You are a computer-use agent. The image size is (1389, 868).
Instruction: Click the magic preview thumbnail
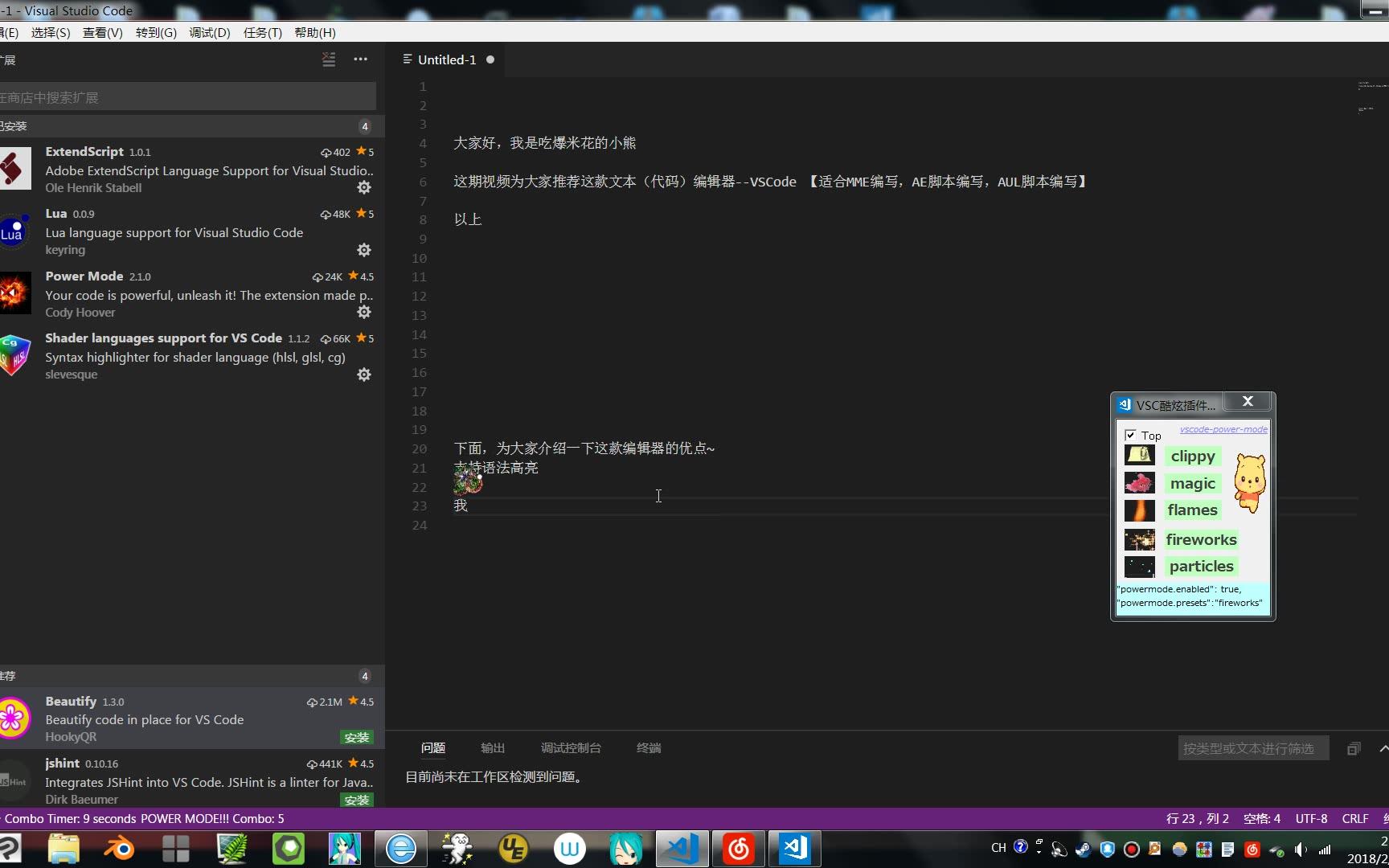click(1139, 483)
